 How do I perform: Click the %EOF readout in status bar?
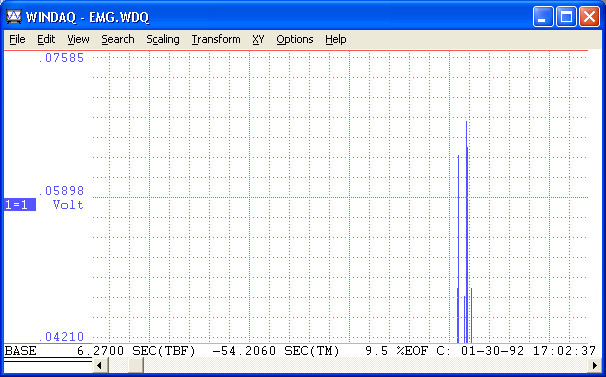coord(396,351)
